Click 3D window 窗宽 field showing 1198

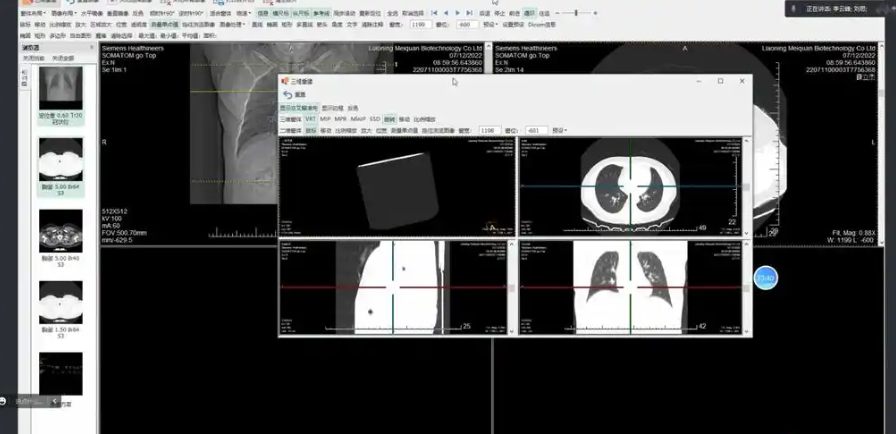(490, 130)
